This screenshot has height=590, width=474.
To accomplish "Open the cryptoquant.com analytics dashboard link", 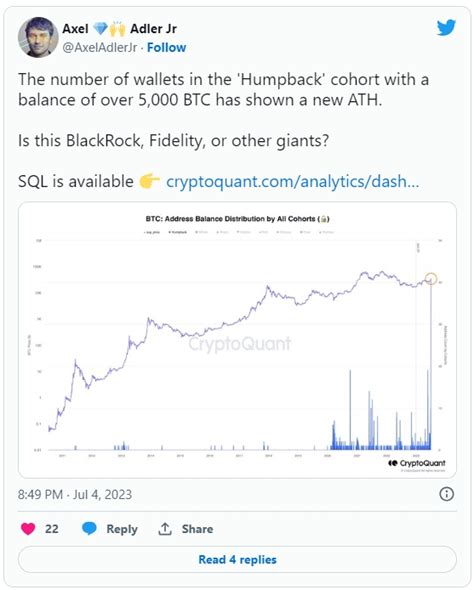I will (292, 181).
